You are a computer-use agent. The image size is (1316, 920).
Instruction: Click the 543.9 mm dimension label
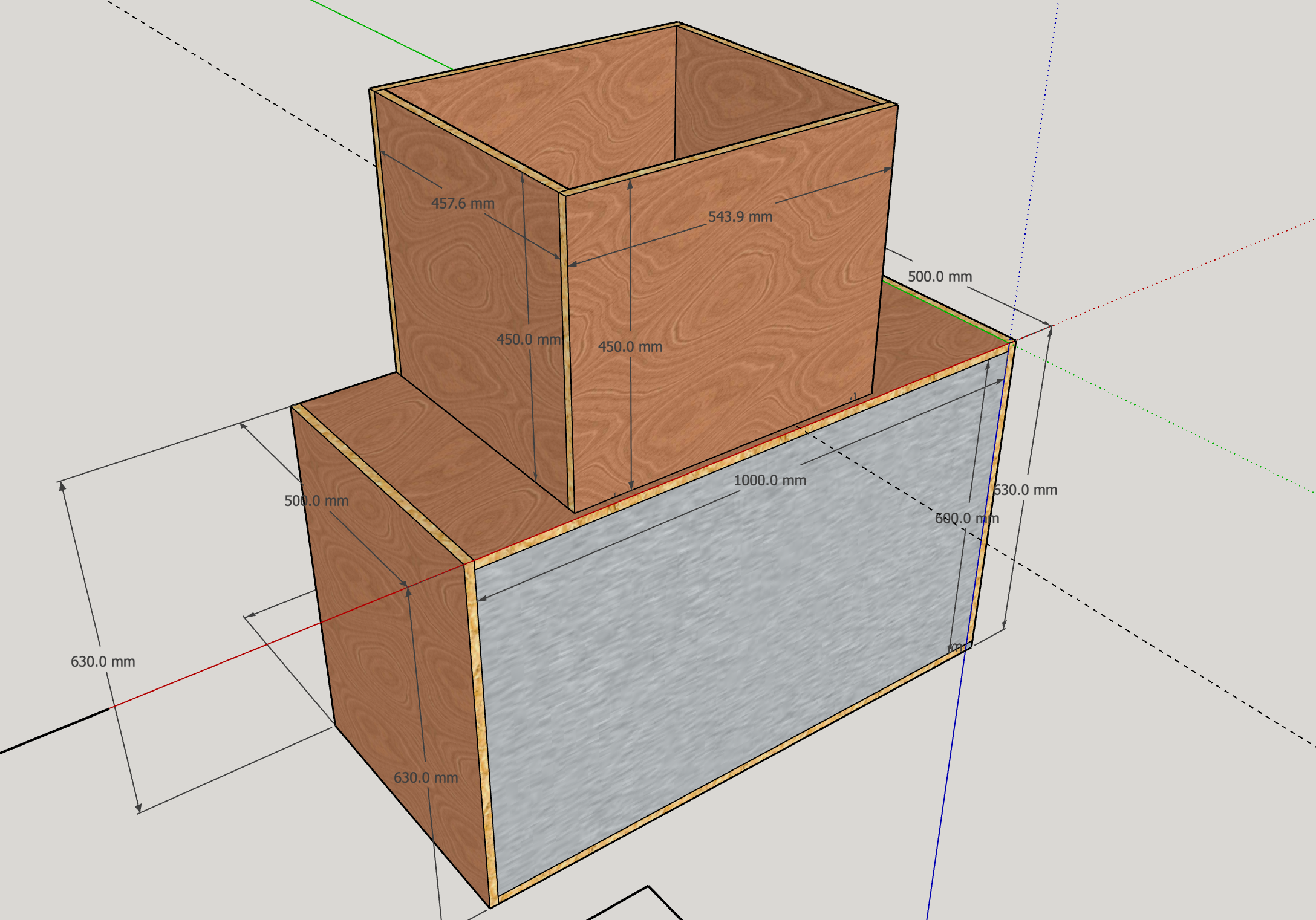point(740,216)
